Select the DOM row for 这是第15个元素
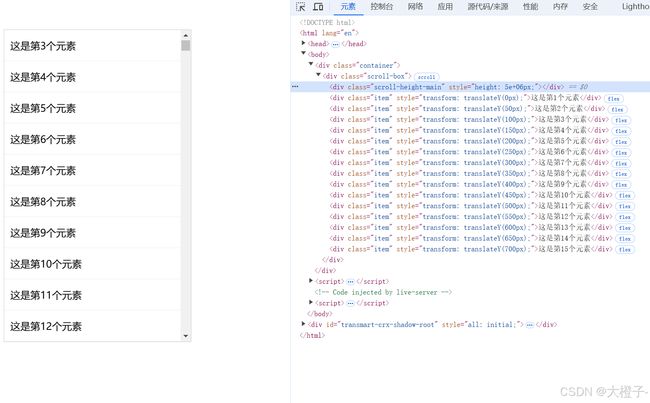The image size is (650, 403). (471, 249)
